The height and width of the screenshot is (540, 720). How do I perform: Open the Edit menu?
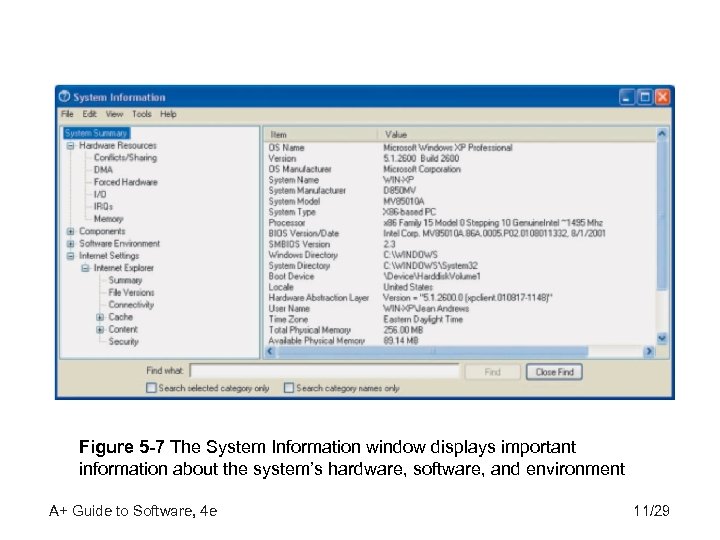pos(90,114)
